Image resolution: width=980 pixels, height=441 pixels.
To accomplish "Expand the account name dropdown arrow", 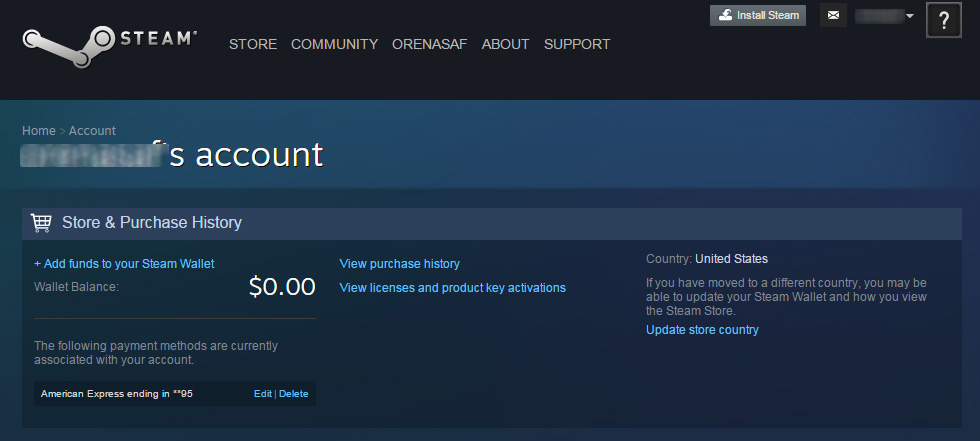I will coord(910,16).
